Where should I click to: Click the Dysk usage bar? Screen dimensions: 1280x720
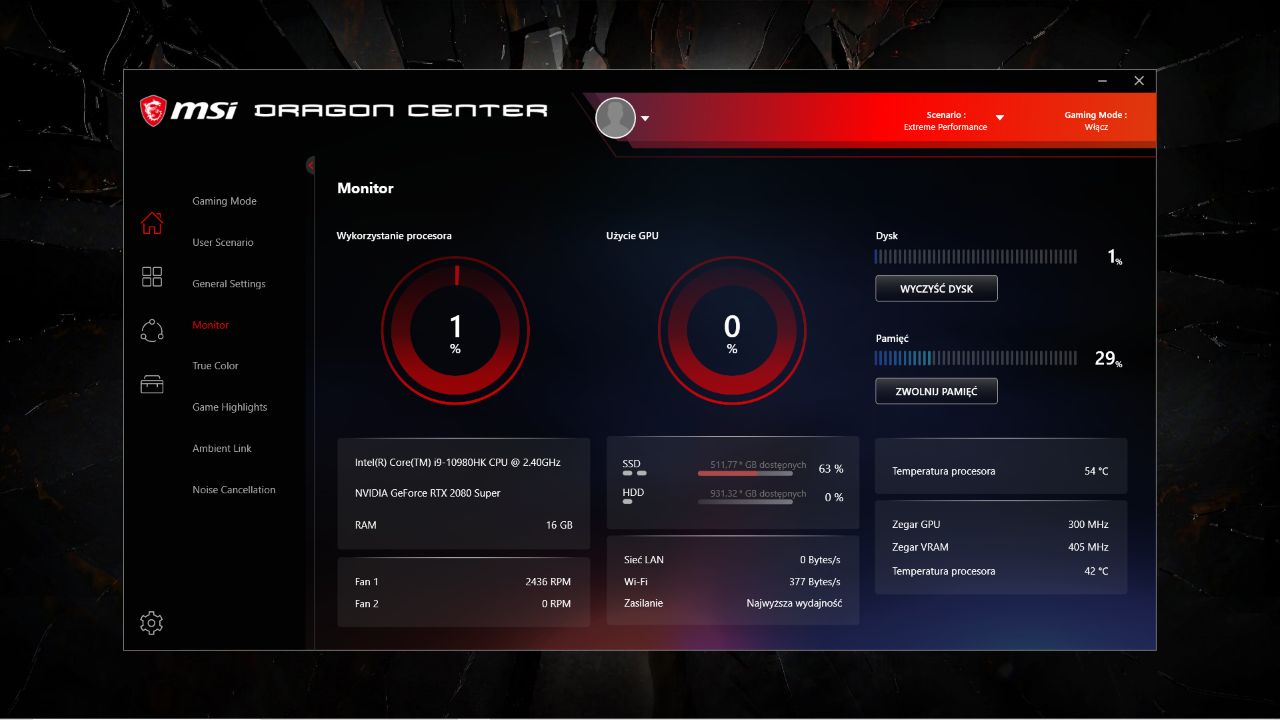click(976, 257)
